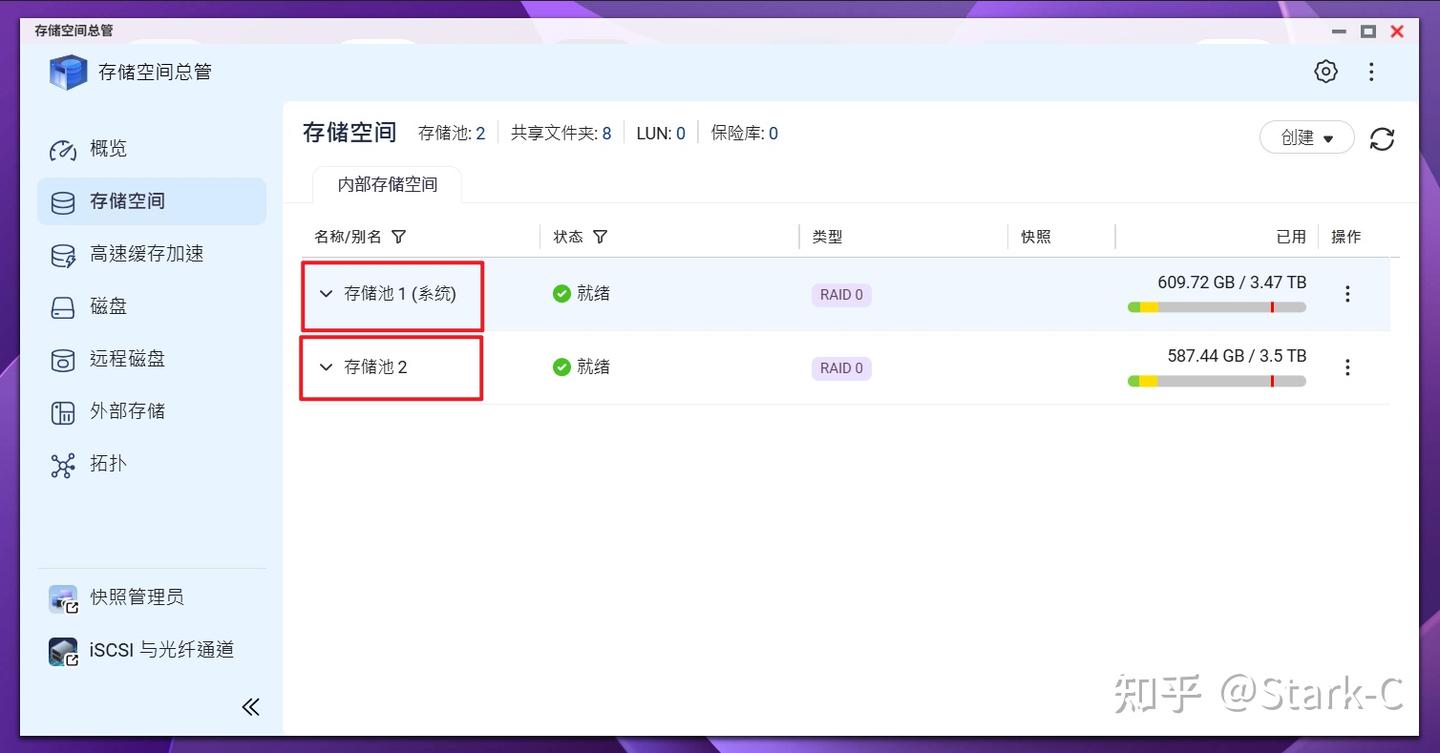
Task: Open actions menu for 存储池 1 row
Action: pos(1347,294)
